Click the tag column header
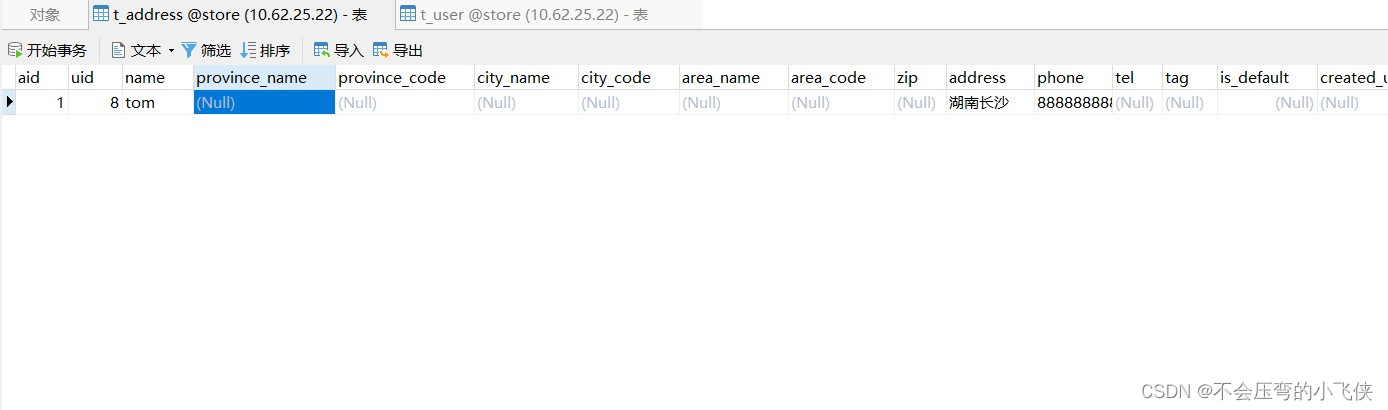Image resolution: width=1388 pixels, height=410 pixels. click(x=1190, y=77)
